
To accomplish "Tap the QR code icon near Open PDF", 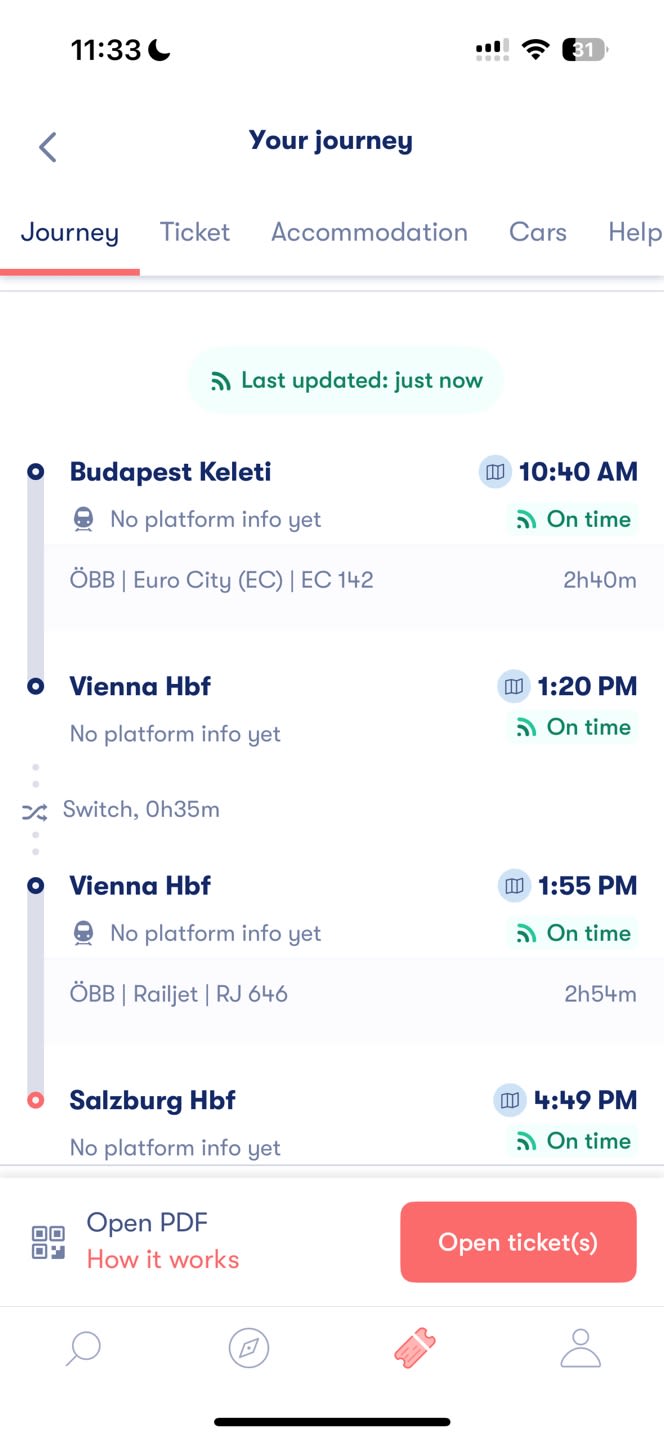I will pyautogui.click(x=48, y=1242).
